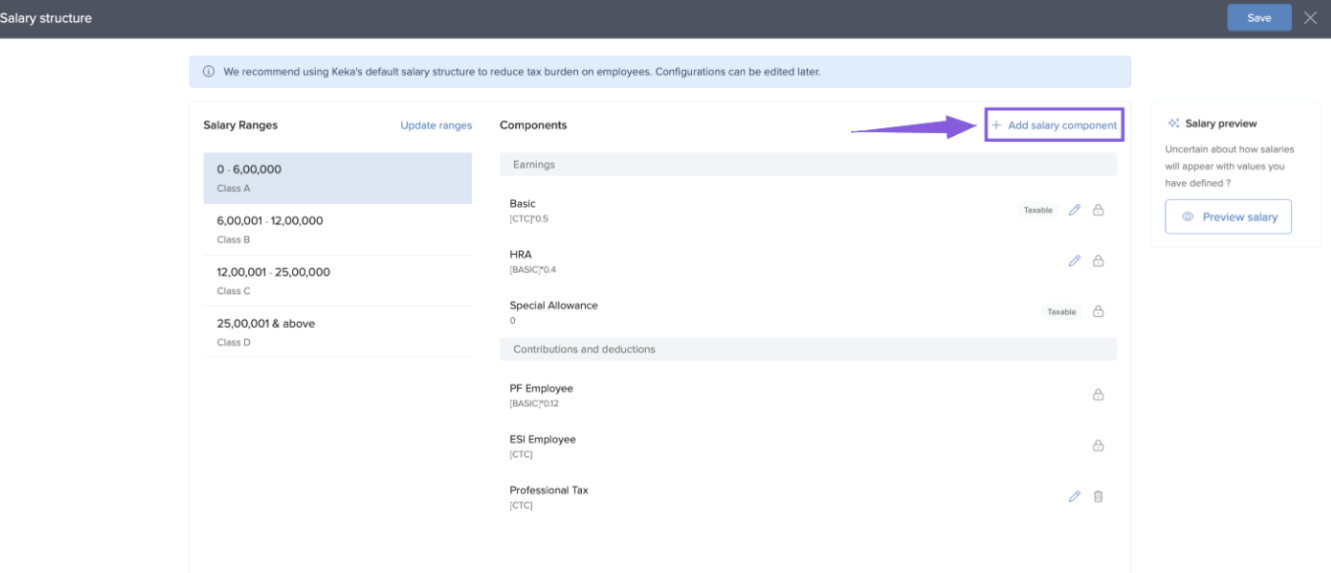The height and width of the screenshot is (573, 1331).
Task: Save the salary structure
Action: coord(1259,18)
